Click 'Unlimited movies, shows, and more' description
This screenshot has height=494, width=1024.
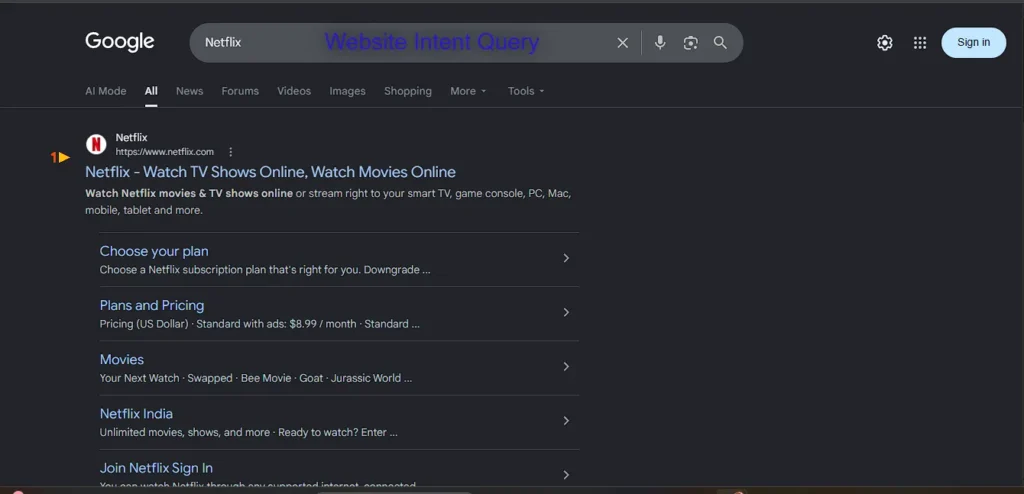click(x=248, y=433)
